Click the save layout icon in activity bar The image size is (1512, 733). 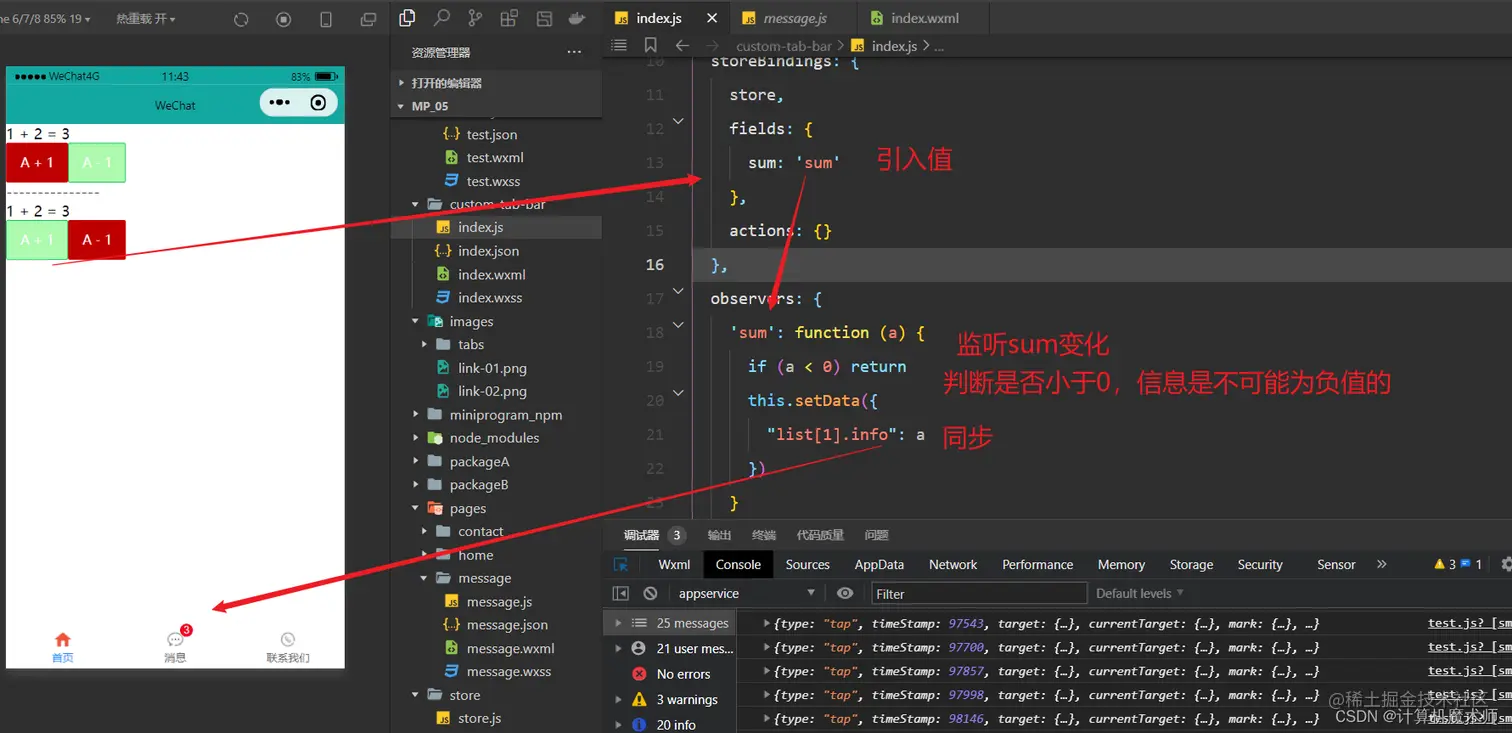click(x=544, y=18)
